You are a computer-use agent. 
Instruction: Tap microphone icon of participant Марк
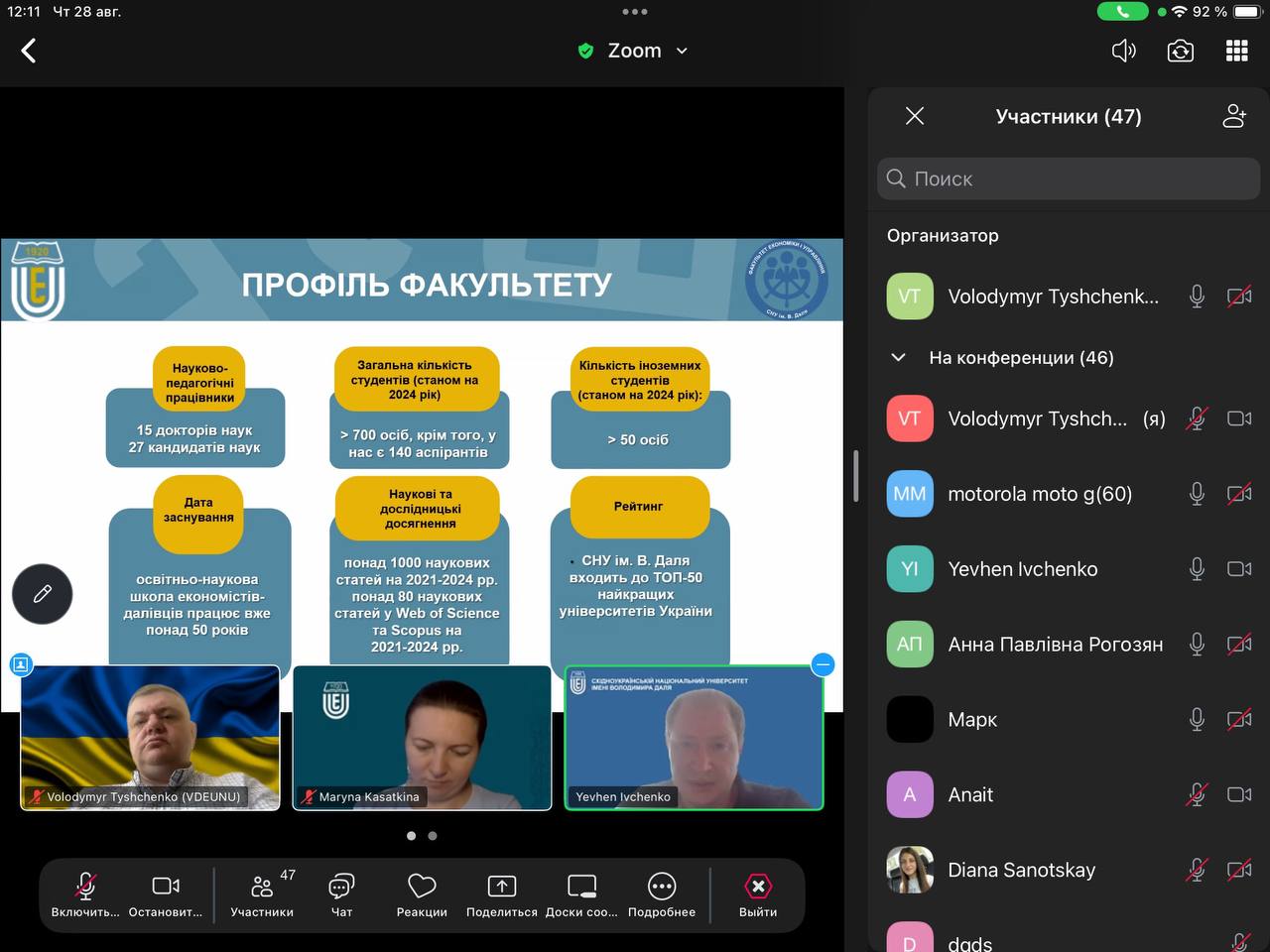pyautogui.click(x=1197, y=719)
